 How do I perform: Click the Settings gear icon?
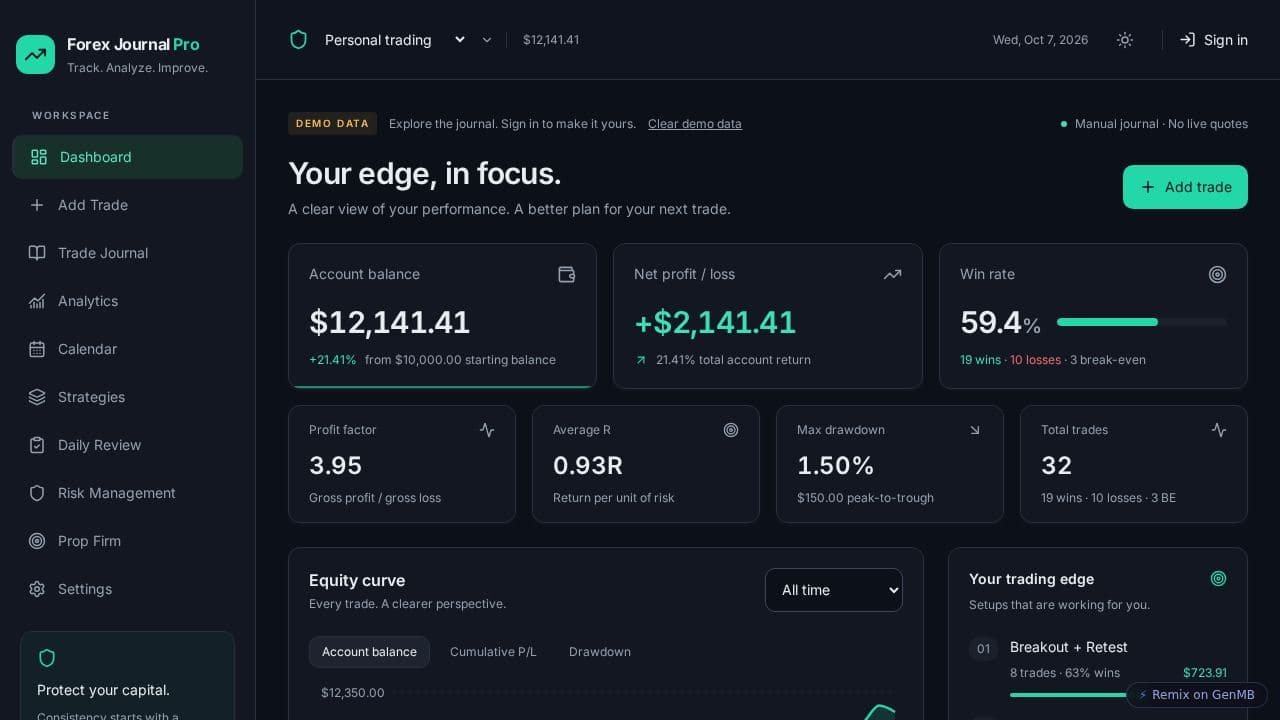[37, 589]
